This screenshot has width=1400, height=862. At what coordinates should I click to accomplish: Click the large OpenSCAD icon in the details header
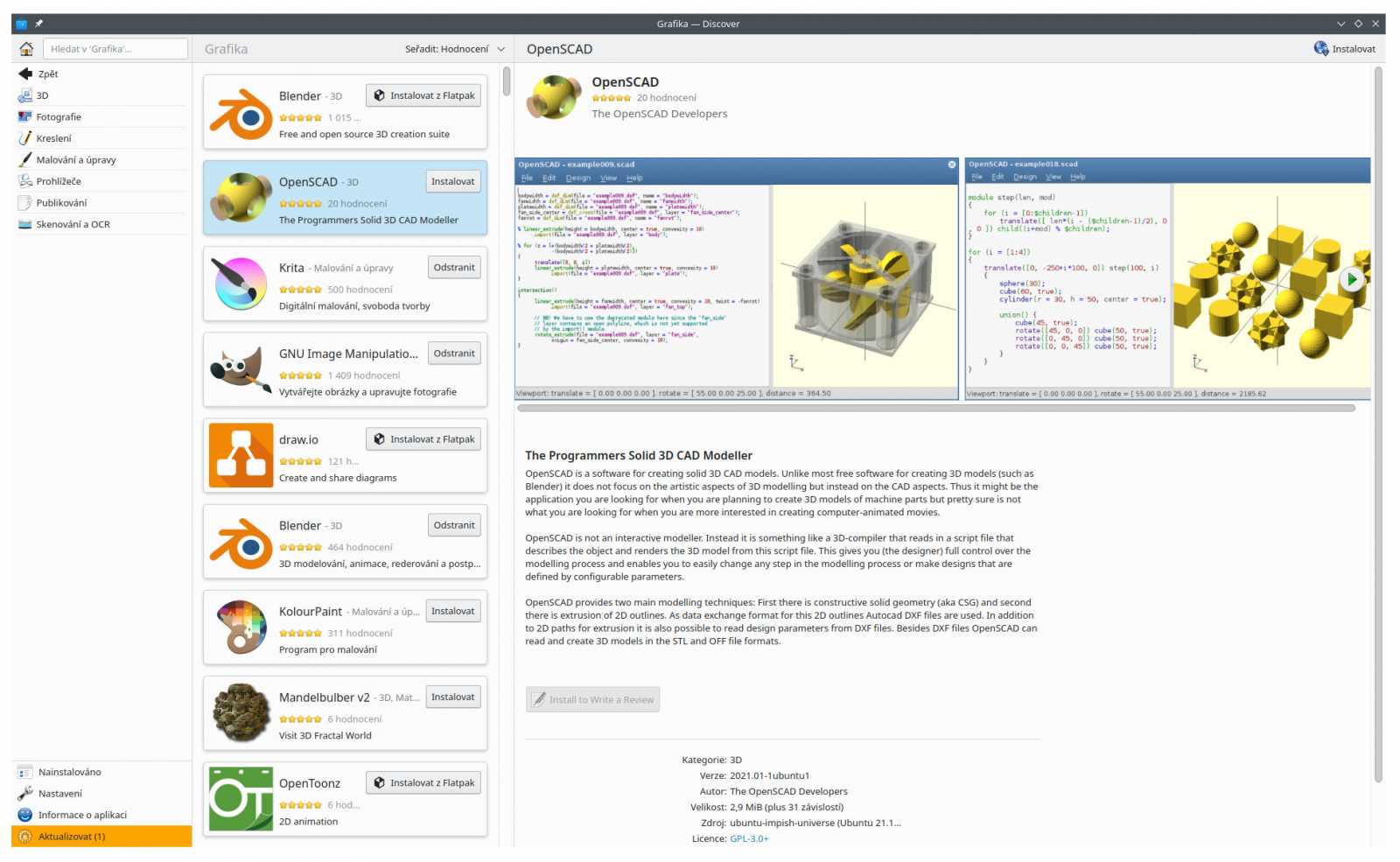click(x=554, y=97)
